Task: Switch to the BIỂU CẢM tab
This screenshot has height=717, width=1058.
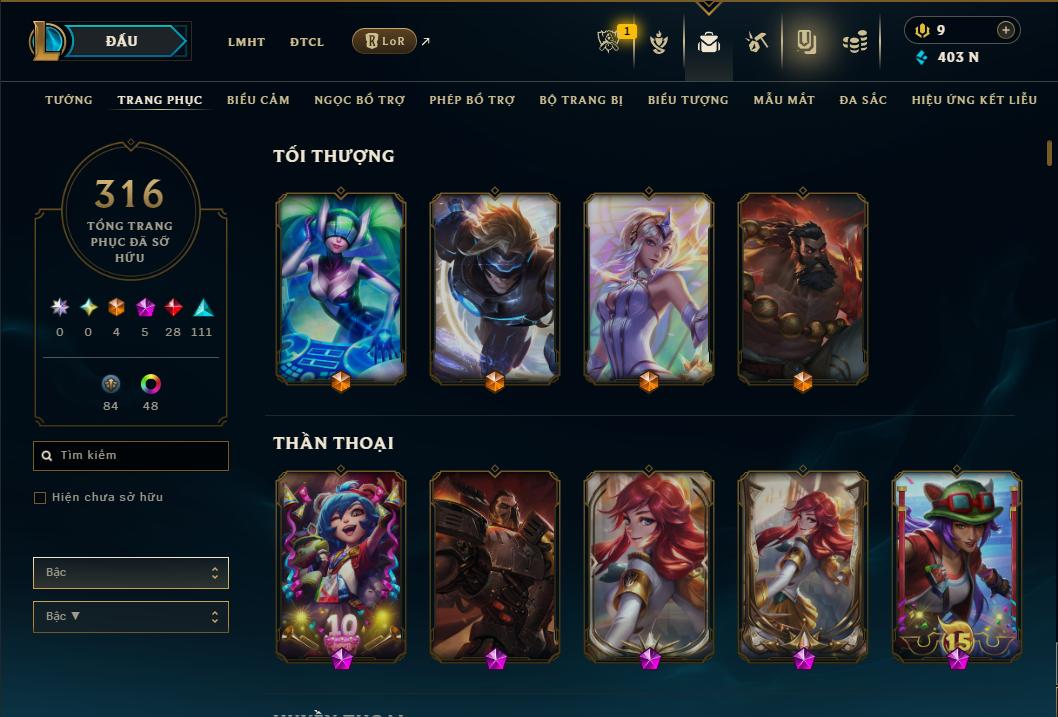Action: click(258, 100)
